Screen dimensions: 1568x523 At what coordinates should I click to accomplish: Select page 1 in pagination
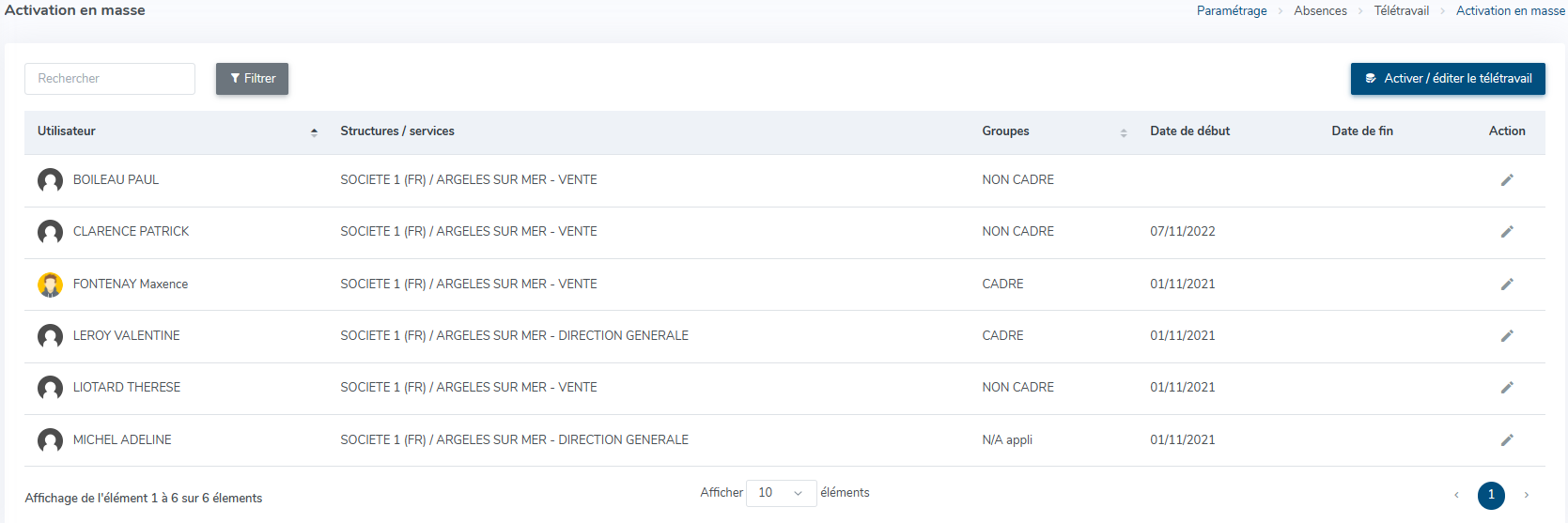click(x=1491, y=495)
